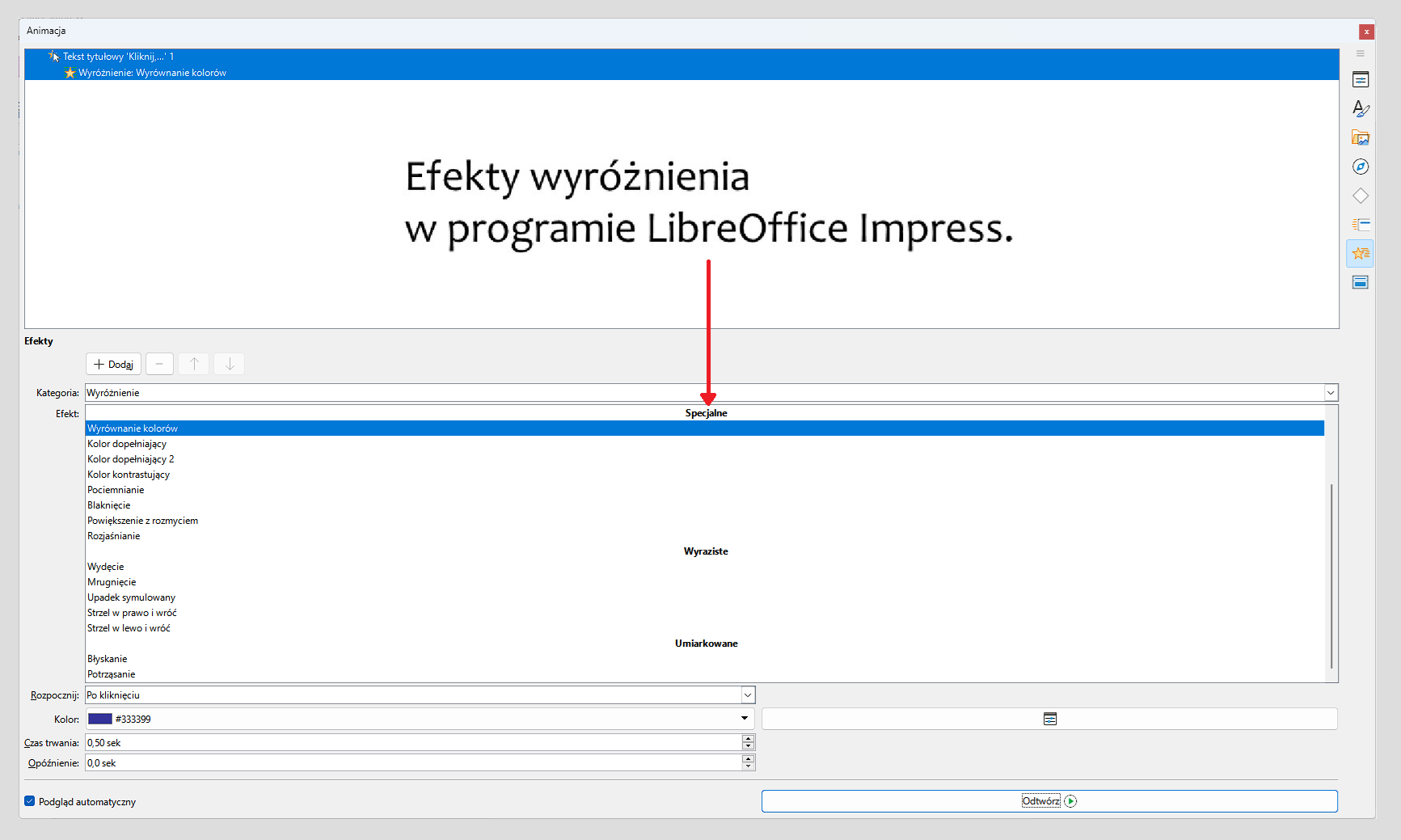1401x840 pixels.
Task: Remove the effect using the minus button
Action: 159,364
